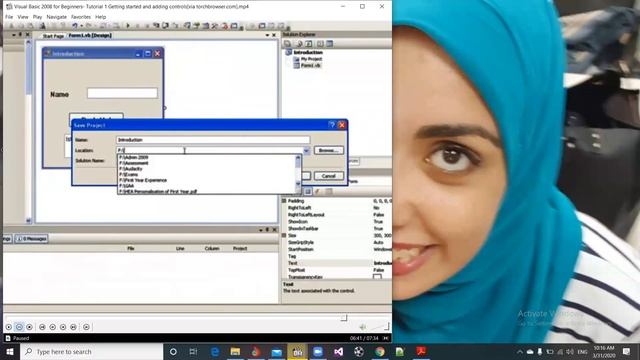
Task: Choose F:\Exams from suggestion list
Action: click(129, 174)
